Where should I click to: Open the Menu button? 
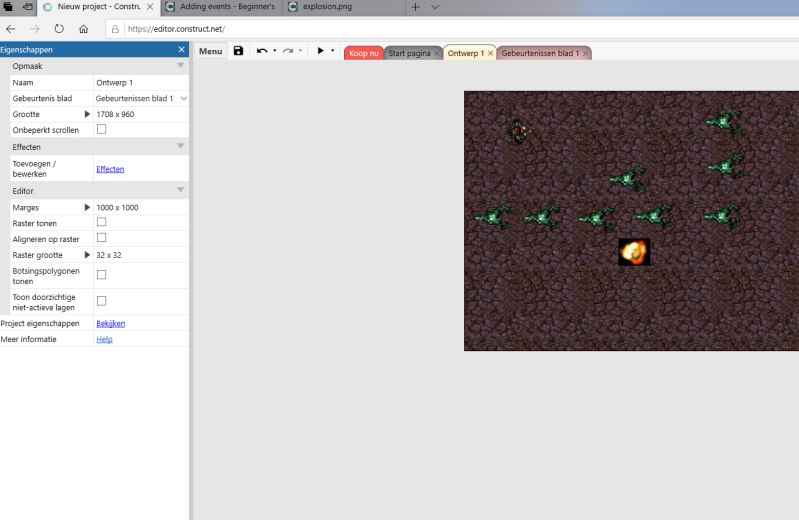tap(210, 51)
